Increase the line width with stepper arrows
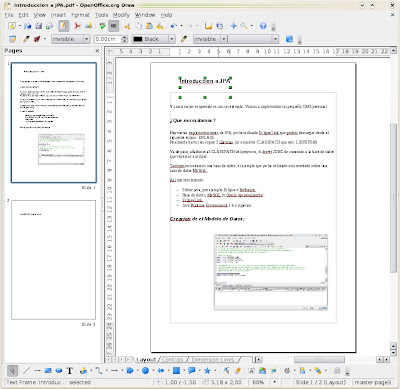Image resolution: width=400 pixels, height=389 pixels. click(125, 37)
